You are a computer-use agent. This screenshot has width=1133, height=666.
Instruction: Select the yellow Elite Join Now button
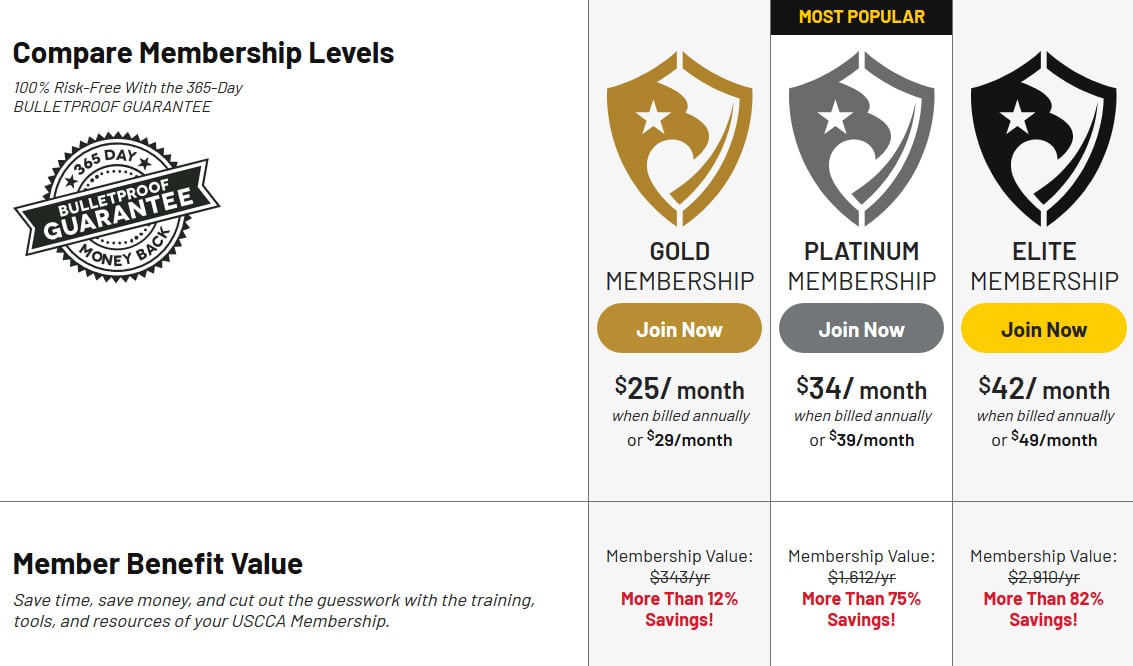click(1043, 329)
